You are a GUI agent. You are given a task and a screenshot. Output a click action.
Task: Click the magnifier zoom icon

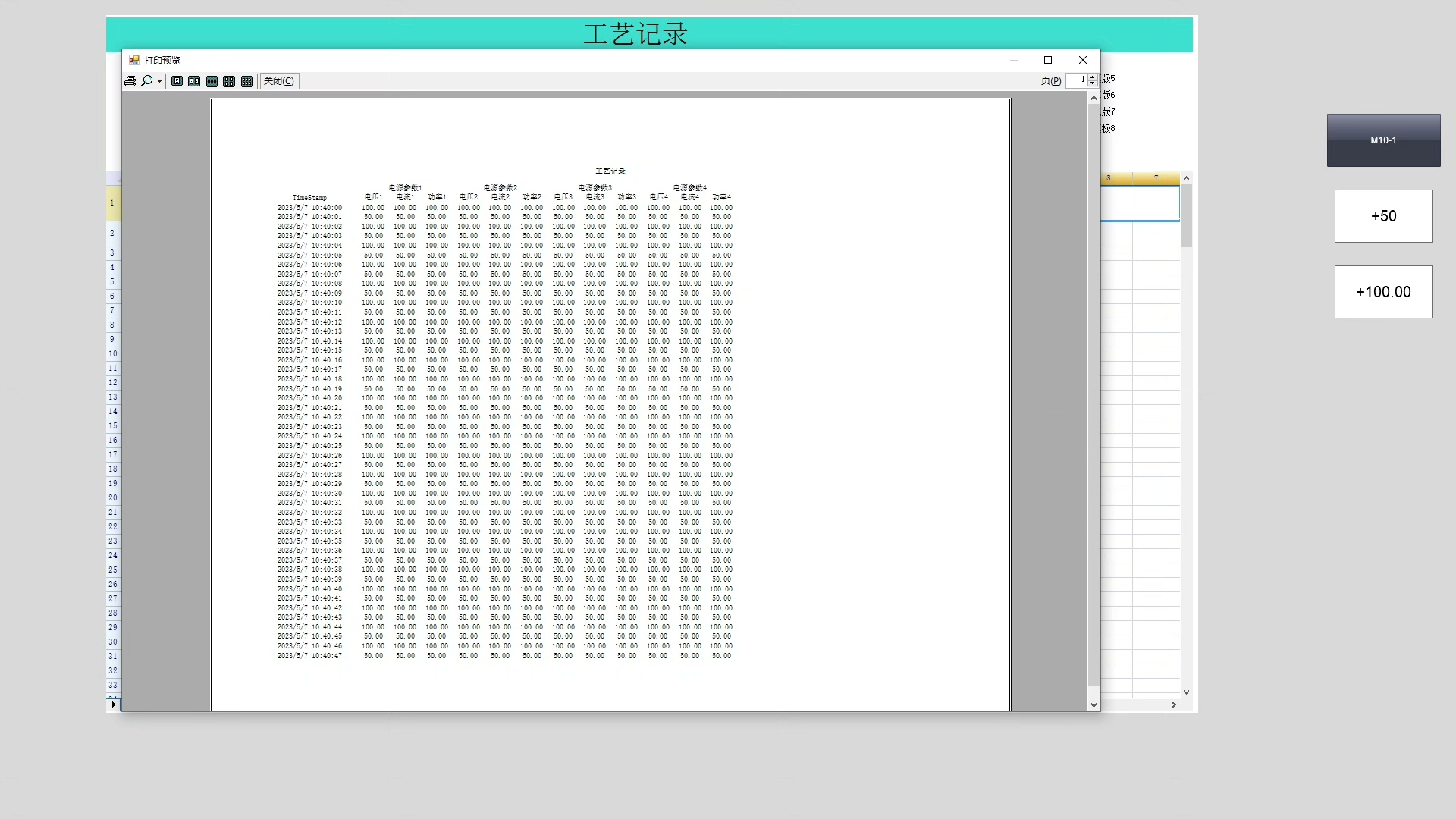tap(147, 81)
